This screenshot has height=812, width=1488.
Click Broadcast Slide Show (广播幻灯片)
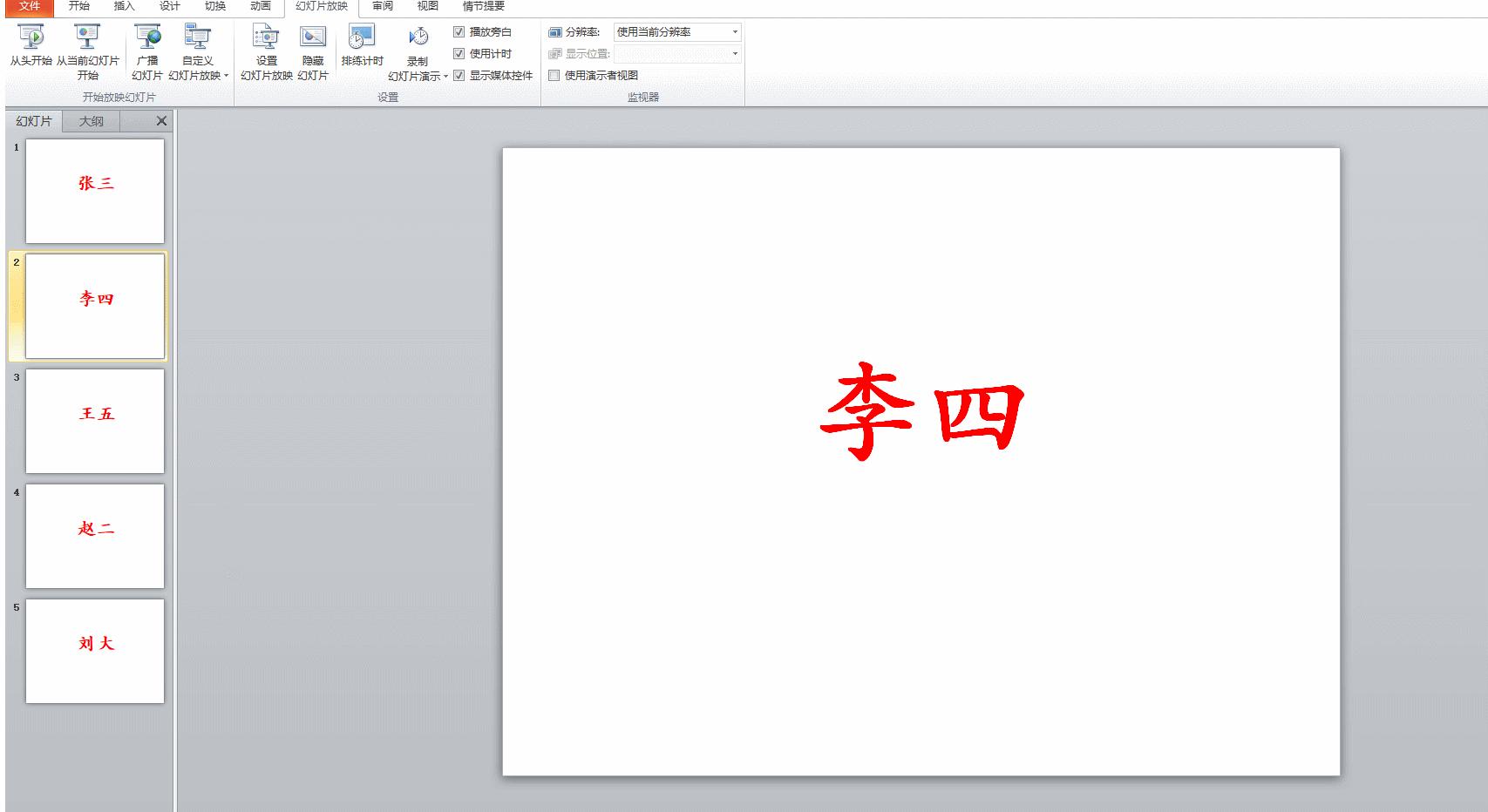(147, 52)
